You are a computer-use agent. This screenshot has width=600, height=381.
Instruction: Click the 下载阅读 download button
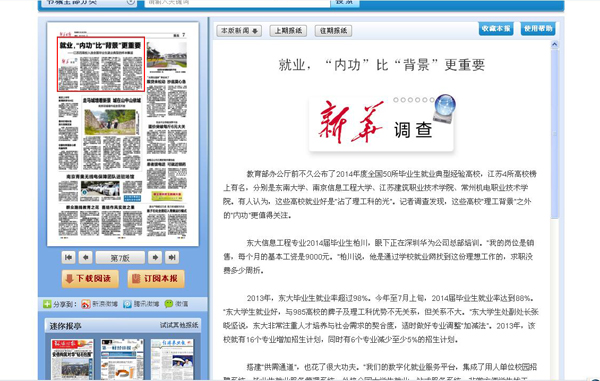(x=90, y=278)
